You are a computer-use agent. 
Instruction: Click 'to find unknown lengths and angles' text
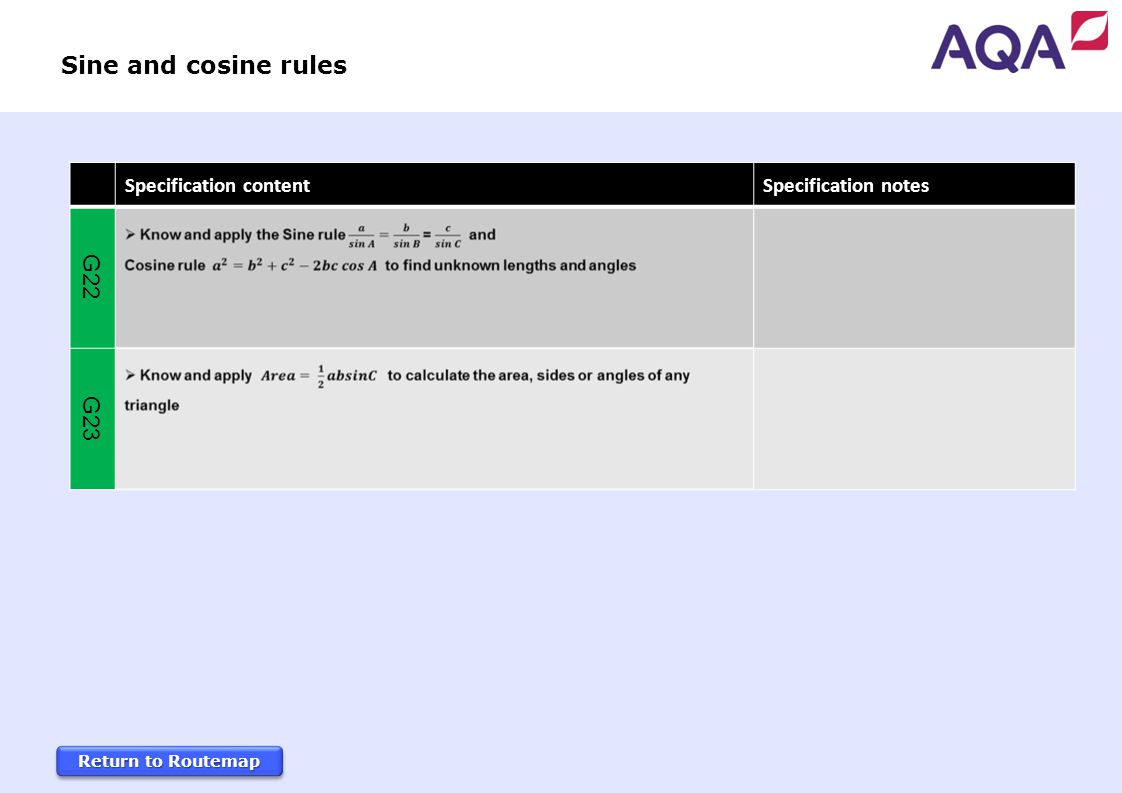click(510, 266)
